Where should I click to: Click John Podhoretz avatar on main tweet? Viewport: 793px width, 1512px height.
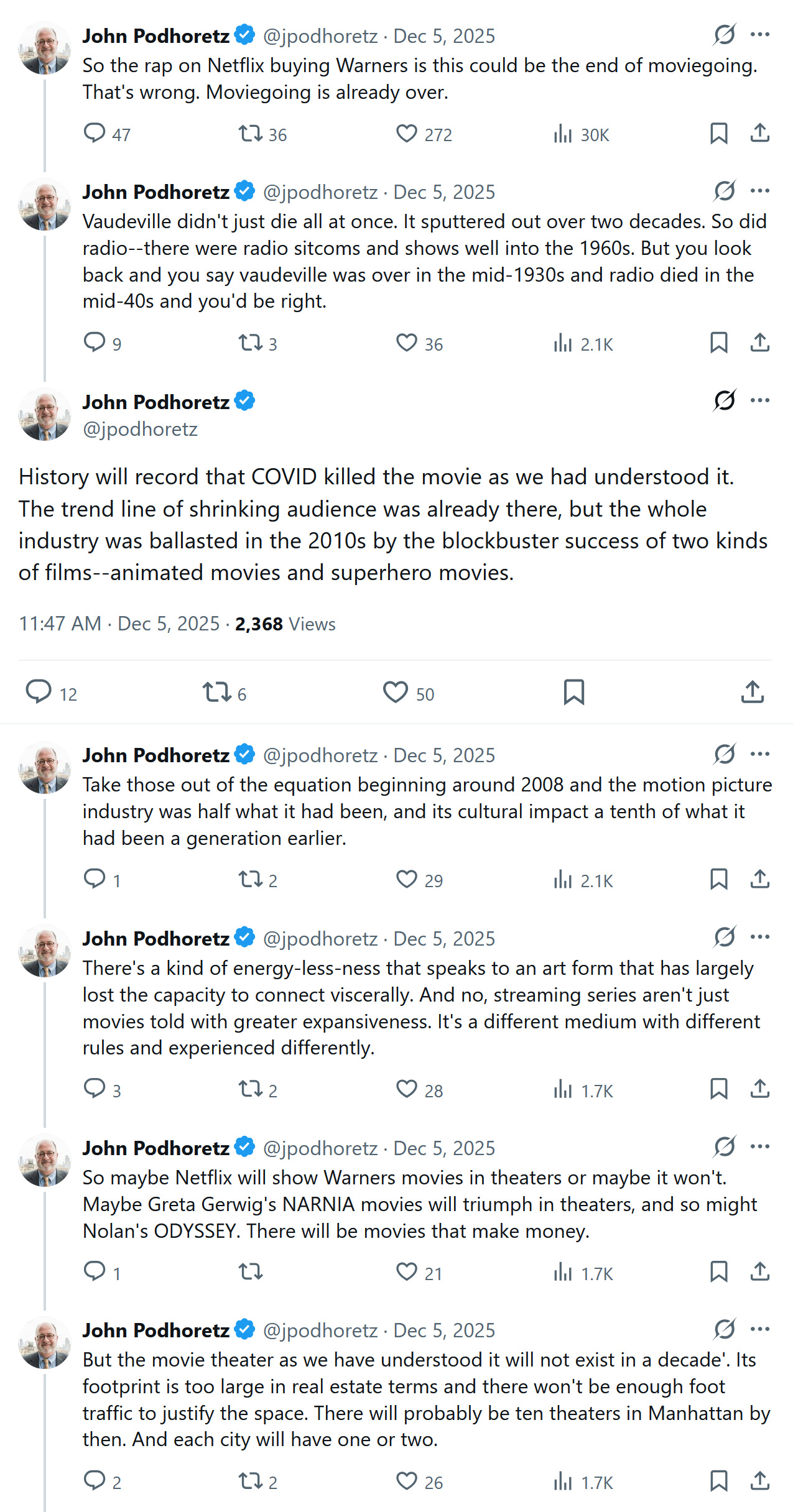[x=45, y=414]
